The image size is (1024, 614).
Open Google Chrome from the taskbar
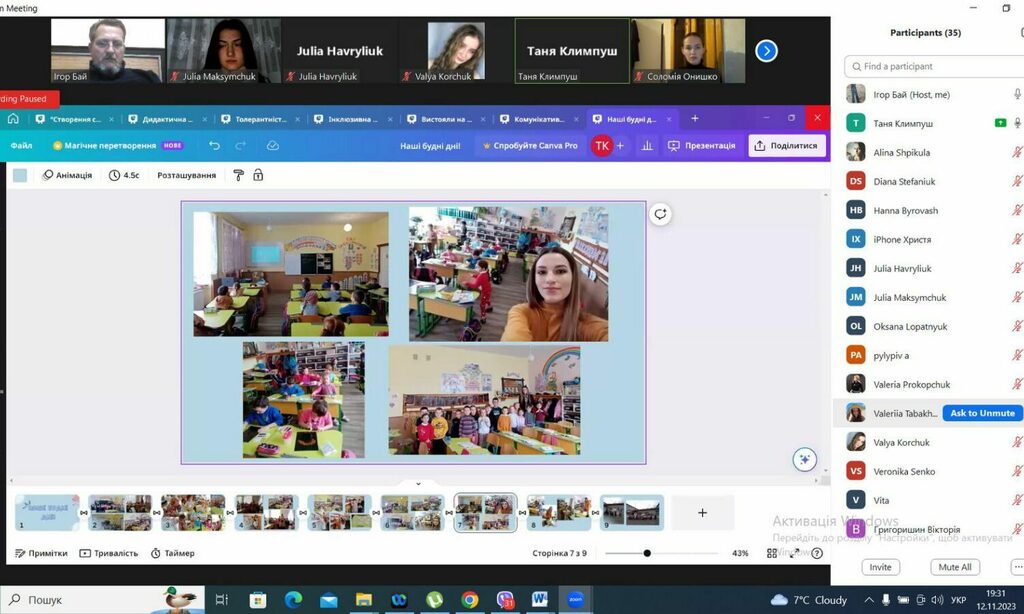(x=470, y=600)
